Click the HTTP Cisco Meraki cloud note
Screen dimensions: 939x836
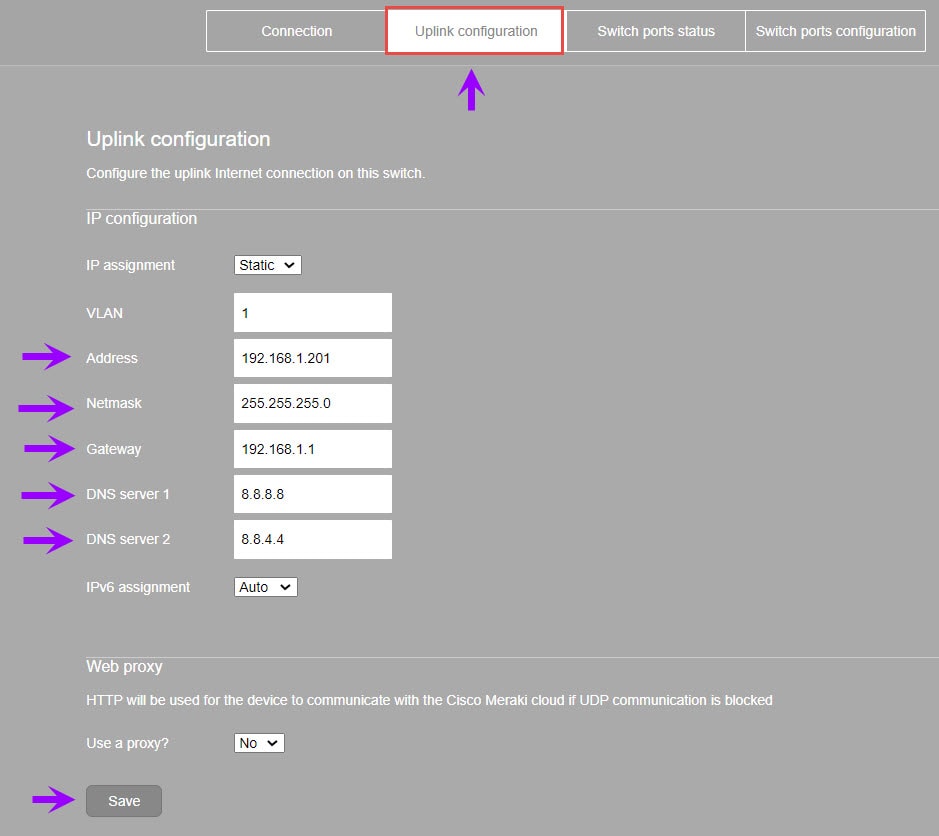coord(429,700)
